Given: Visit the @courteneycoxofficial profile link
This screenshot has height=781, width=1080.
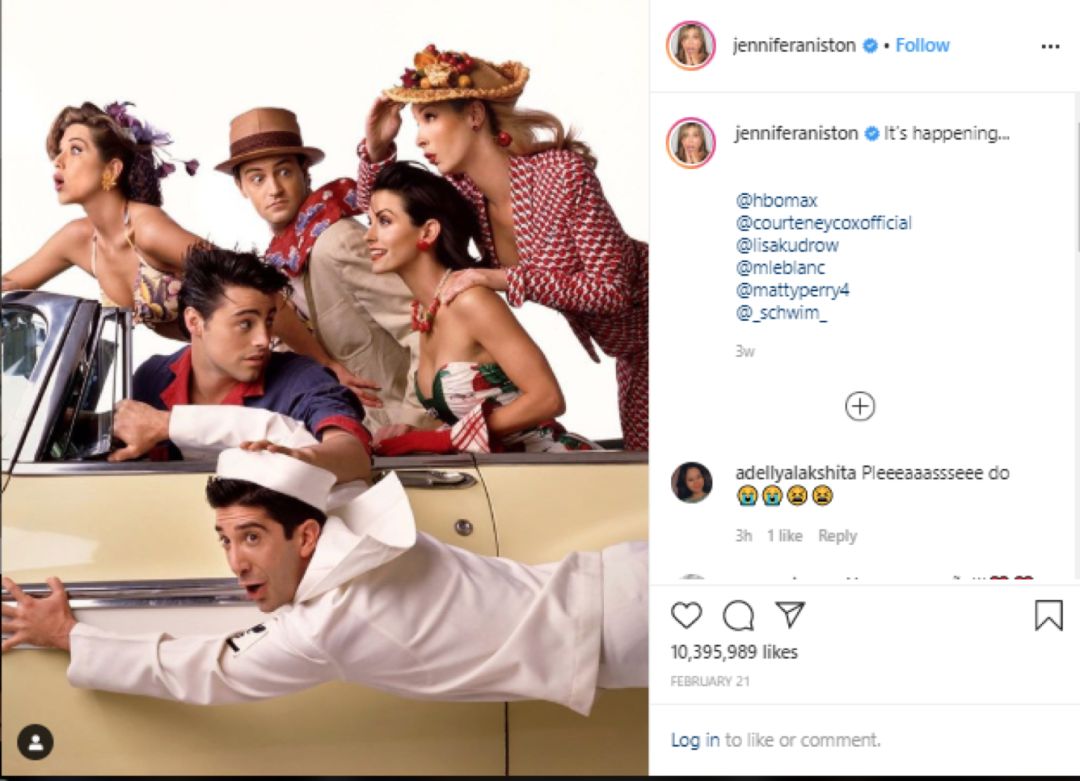Looking at the screenshot, I should point(824,223).
